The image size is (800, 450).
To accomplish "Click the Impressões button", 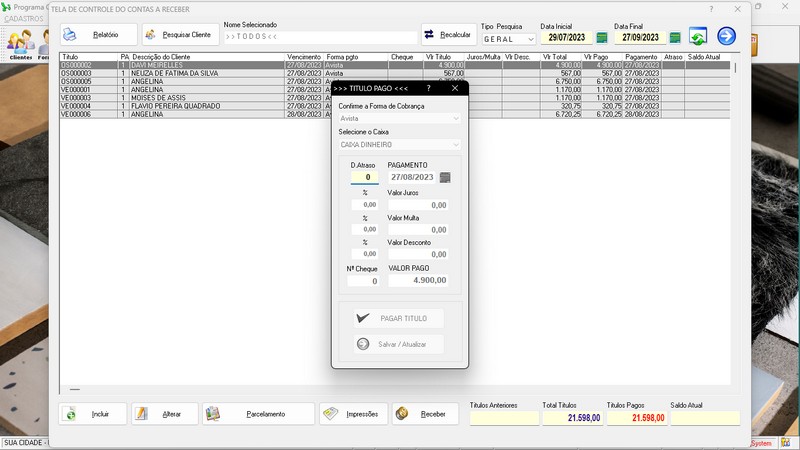I will click(353, 414).
